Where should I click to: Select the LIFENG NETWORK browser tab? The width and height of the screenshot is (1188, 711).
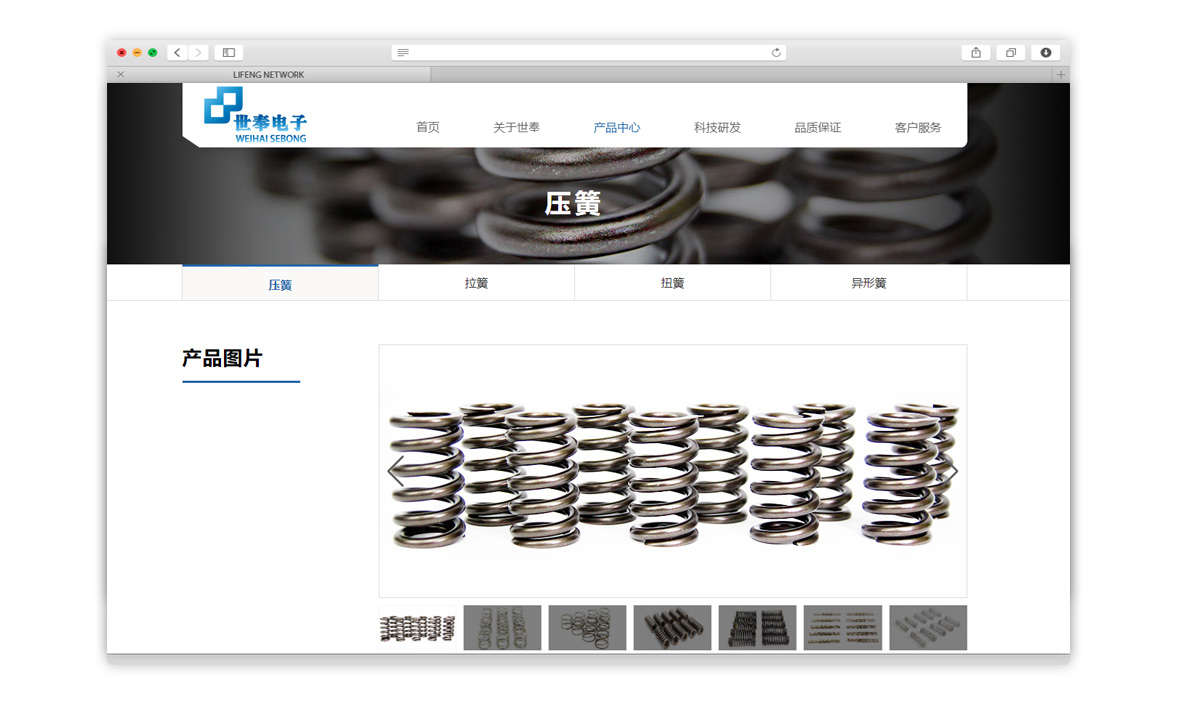tap(269, 74)
